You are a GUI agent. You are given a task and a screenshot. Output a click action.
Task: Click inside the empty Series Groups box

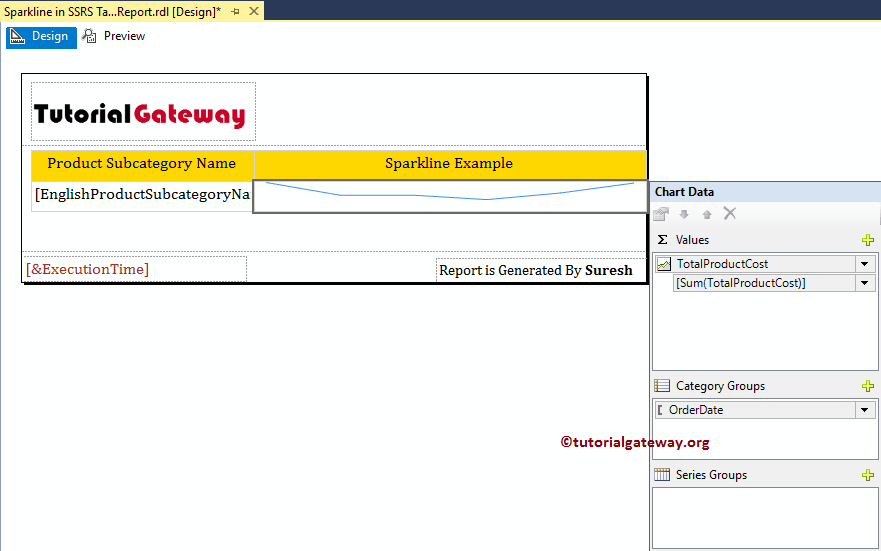pos(765,518)
